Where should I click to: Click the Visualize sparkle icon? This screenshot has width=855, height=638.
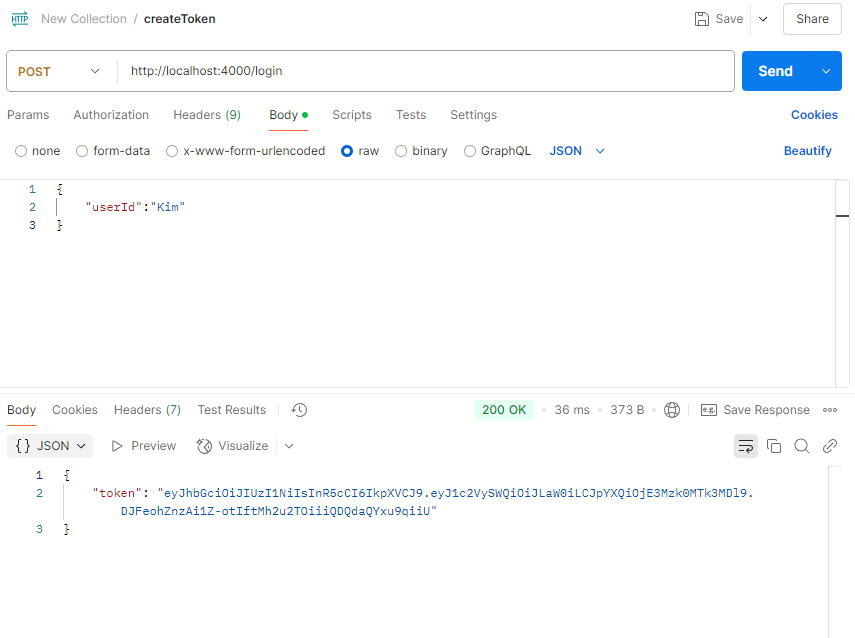(204, 446)
